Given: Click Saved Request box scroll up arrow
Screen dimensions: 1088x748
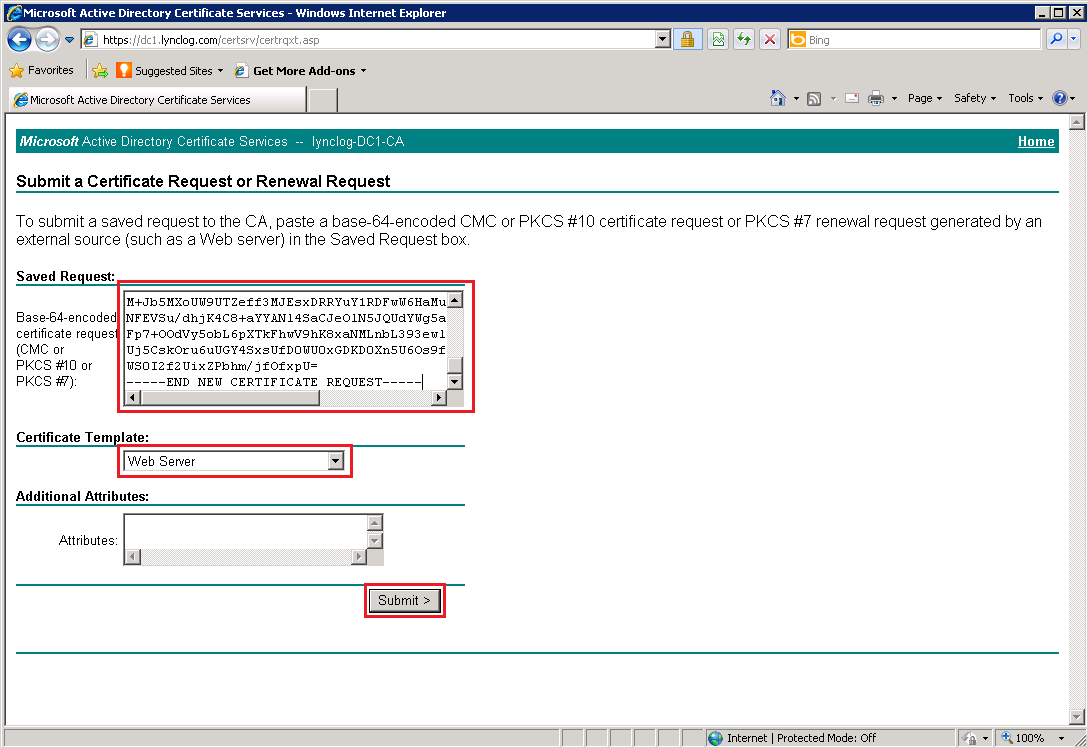Looking at the screenshot, I should (454, 300).
